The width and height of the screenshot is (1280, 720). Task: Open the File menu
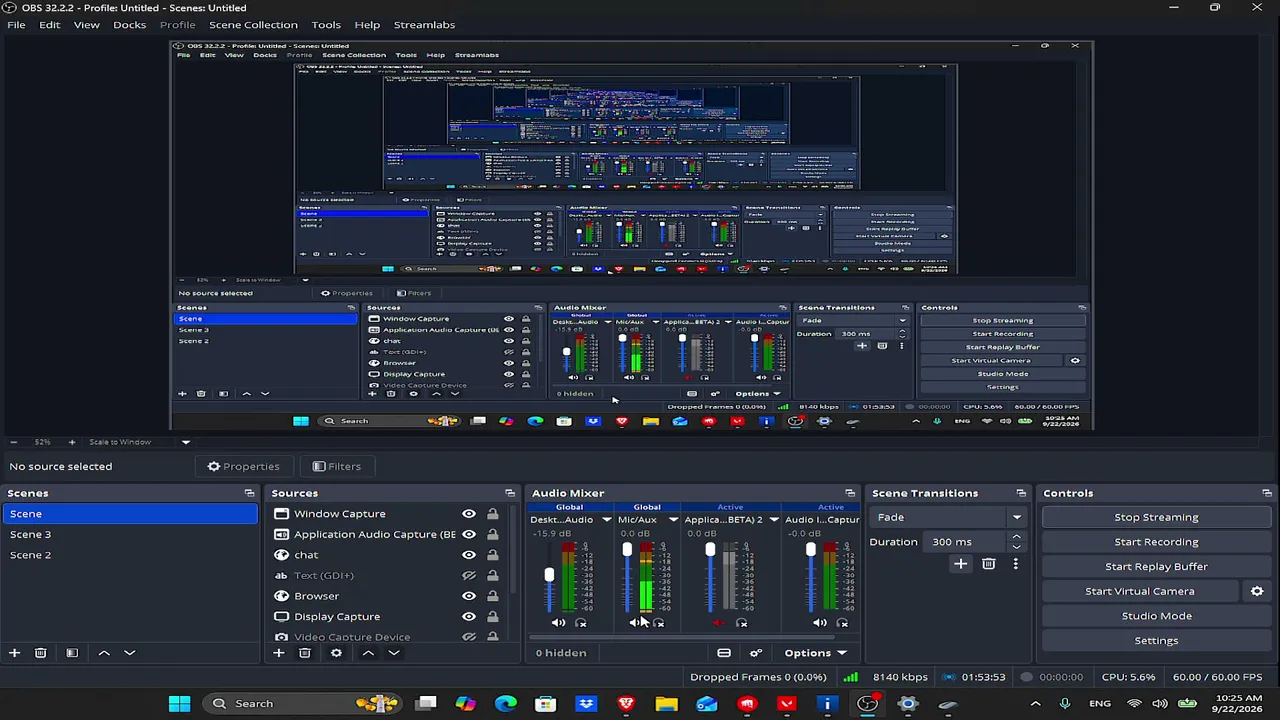[x=16, y=24]
